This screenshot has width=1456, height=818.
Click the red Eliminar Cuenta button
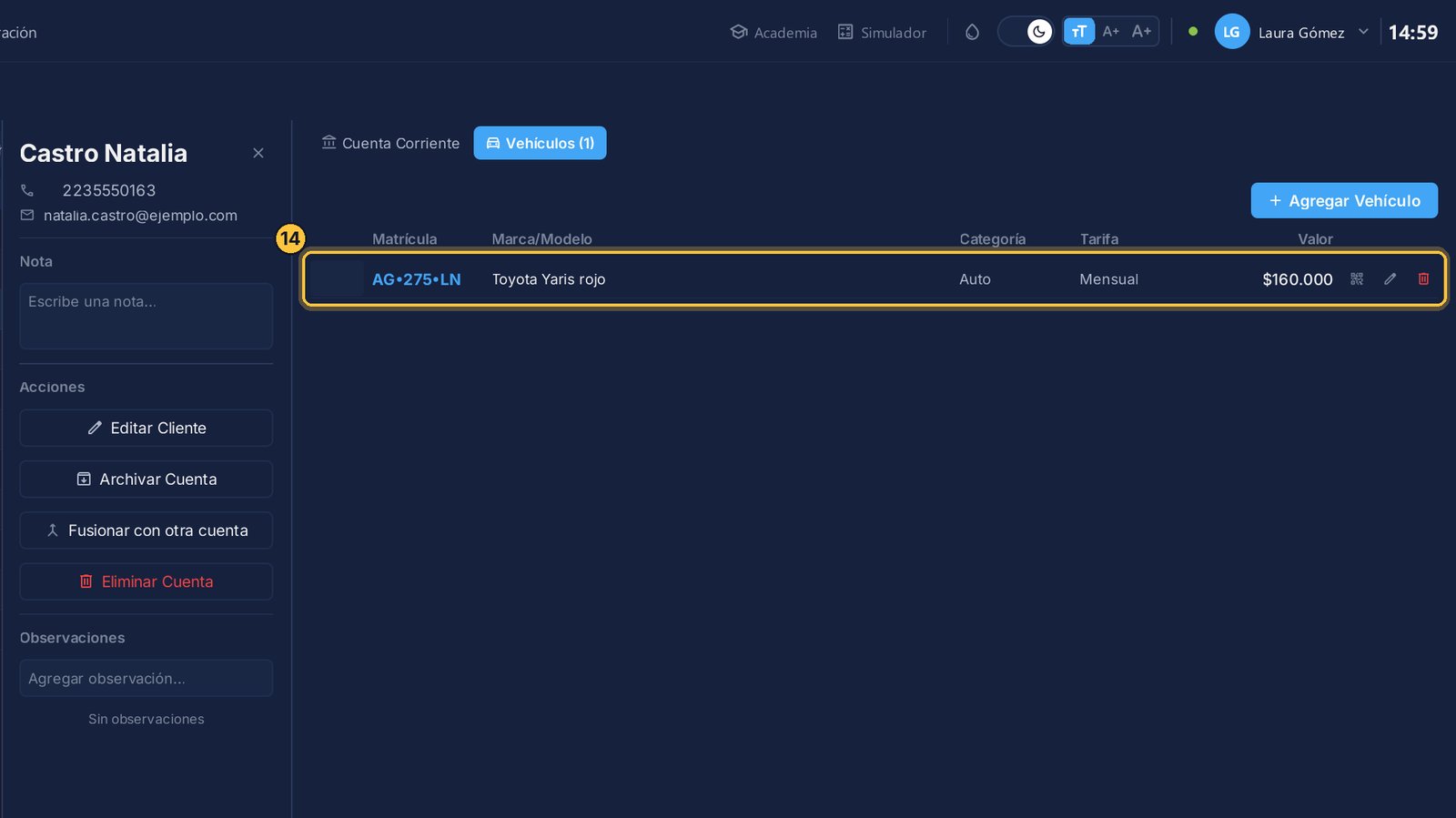[x=147, y=581]
